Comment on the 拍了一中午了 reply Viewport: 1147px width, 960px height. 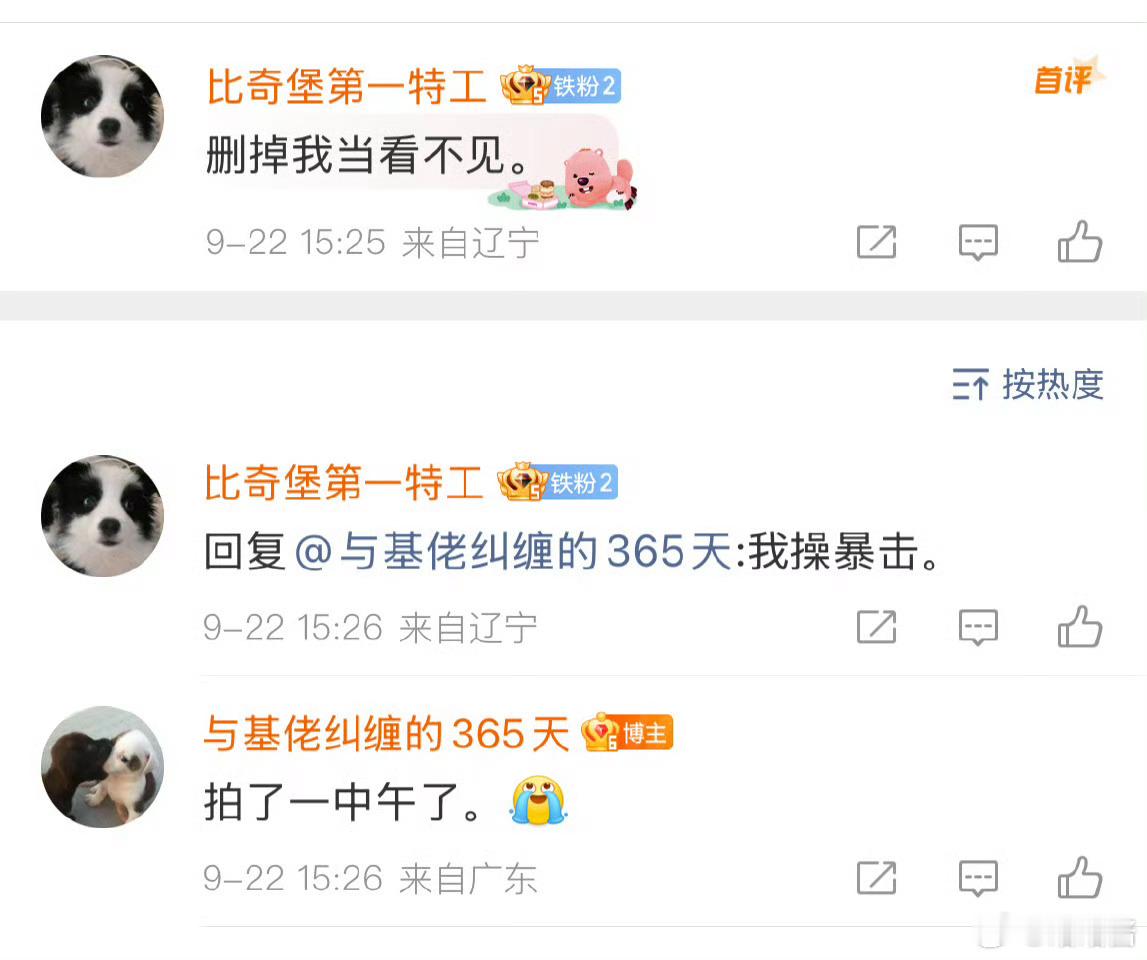(x=978, y=878)
